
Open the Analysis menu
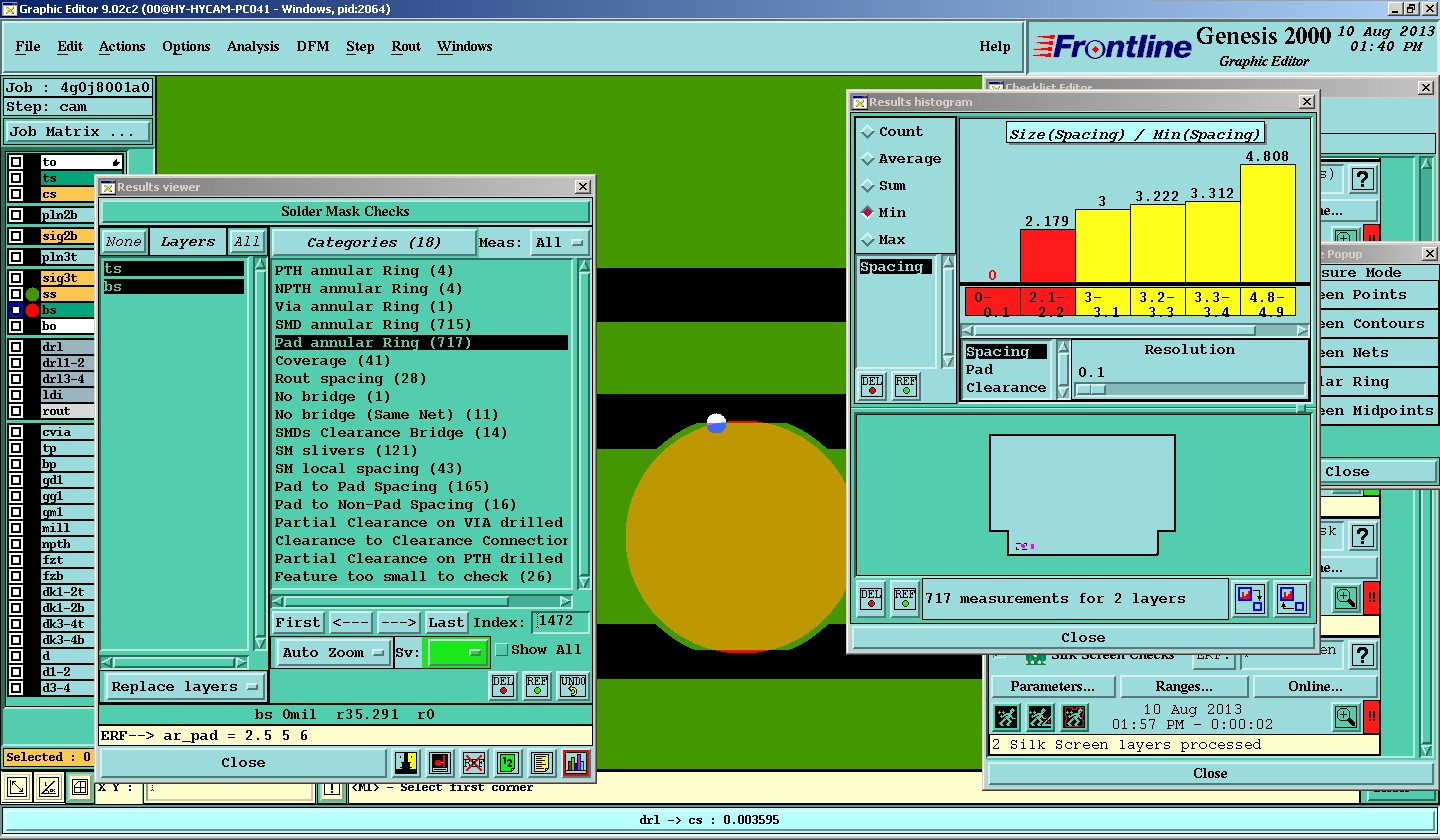253,47
